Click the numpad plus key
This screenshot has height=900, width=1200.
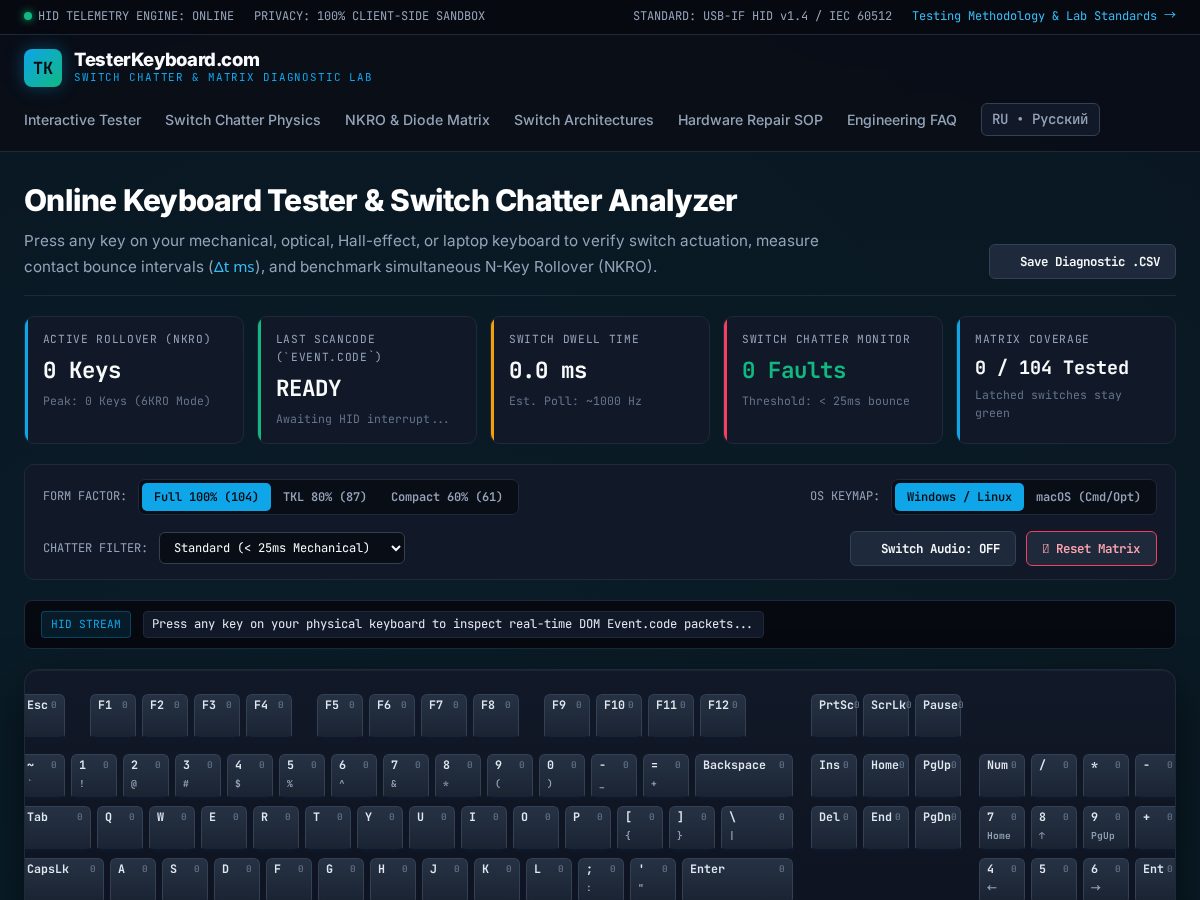pyautogui.click(x=1155, y=828)
